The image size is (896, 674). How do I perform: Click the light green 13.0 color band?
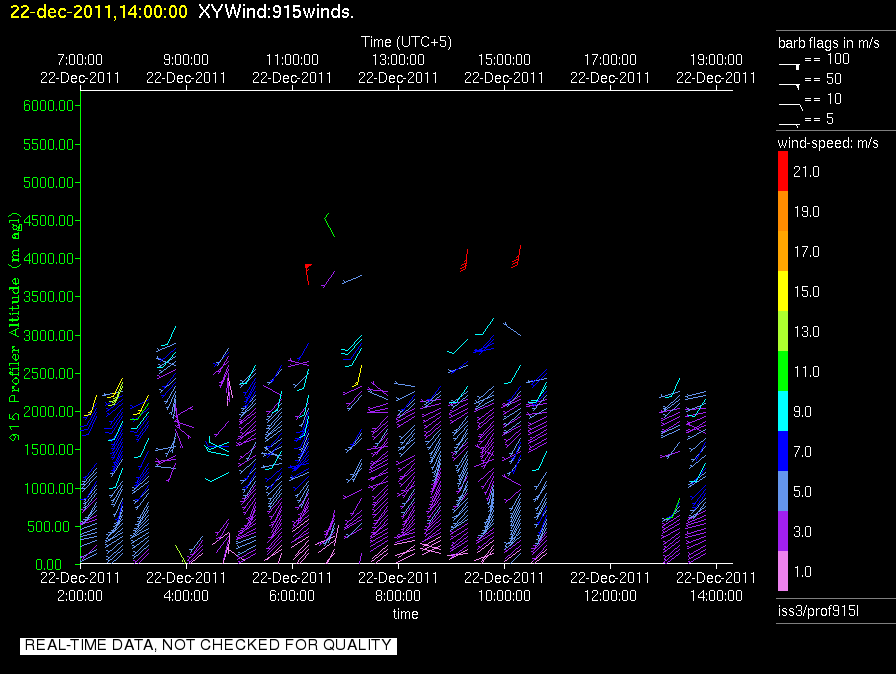[x=783, y=331]
